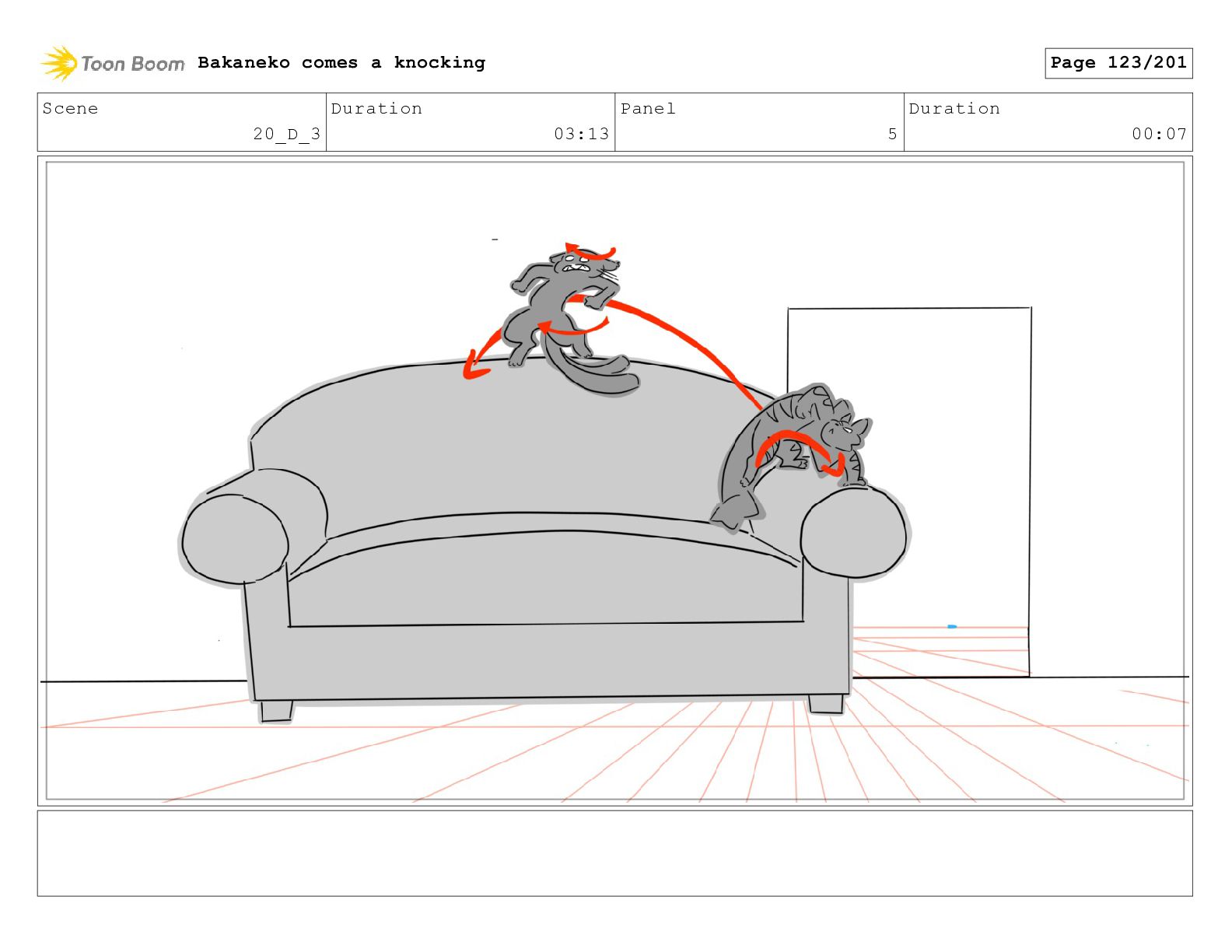Image resolution: width=1232 pixels, height=952 pixels.
Task: Click the crouching cat on the couch arm
Action: point(791,457)
